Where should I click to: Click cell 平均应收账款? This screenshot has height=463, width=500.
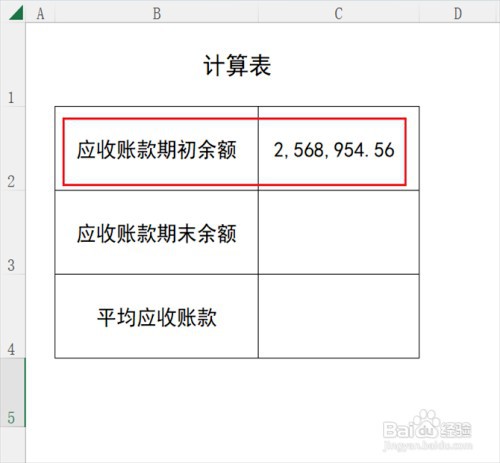tap(157, 316)
